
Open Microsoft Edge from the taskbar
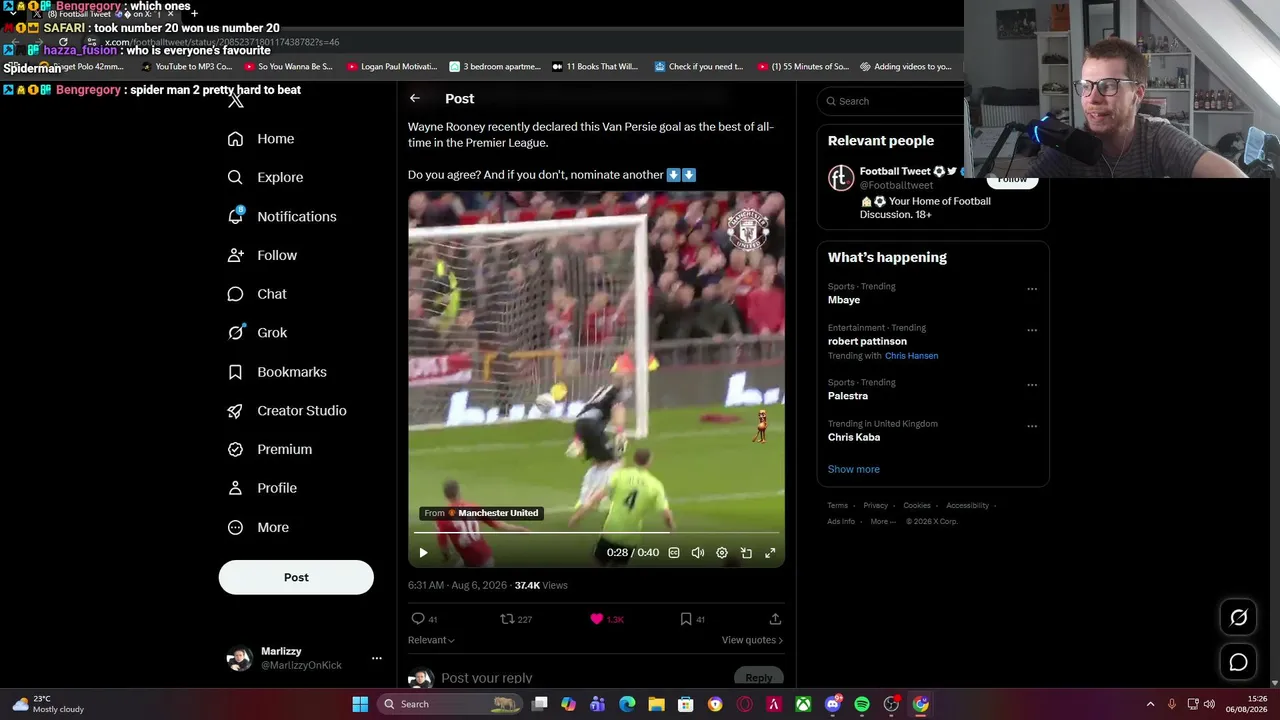[x=627, y=704]
